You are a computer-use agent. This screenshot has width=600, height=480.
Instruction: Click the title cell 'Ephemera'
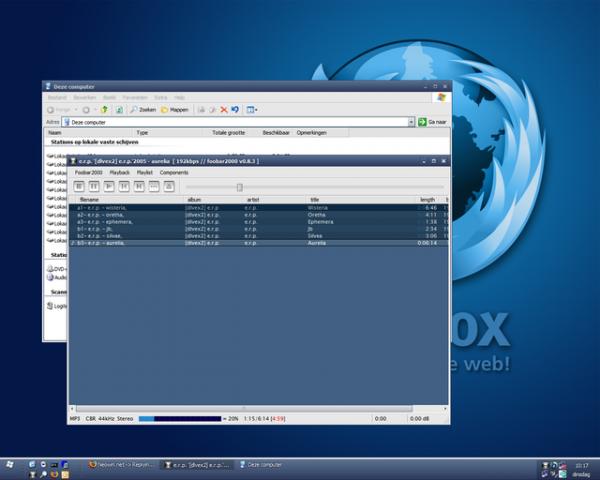coord(320,222)
